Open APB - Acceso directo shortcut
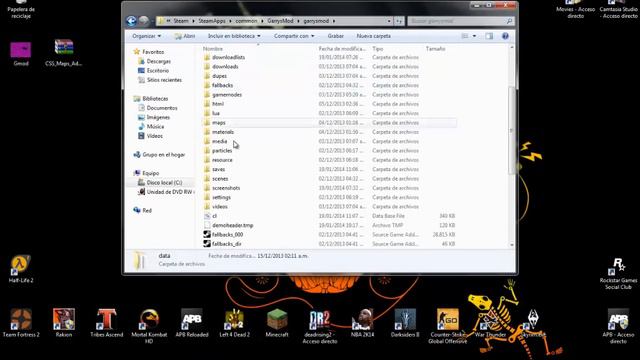 618,326
